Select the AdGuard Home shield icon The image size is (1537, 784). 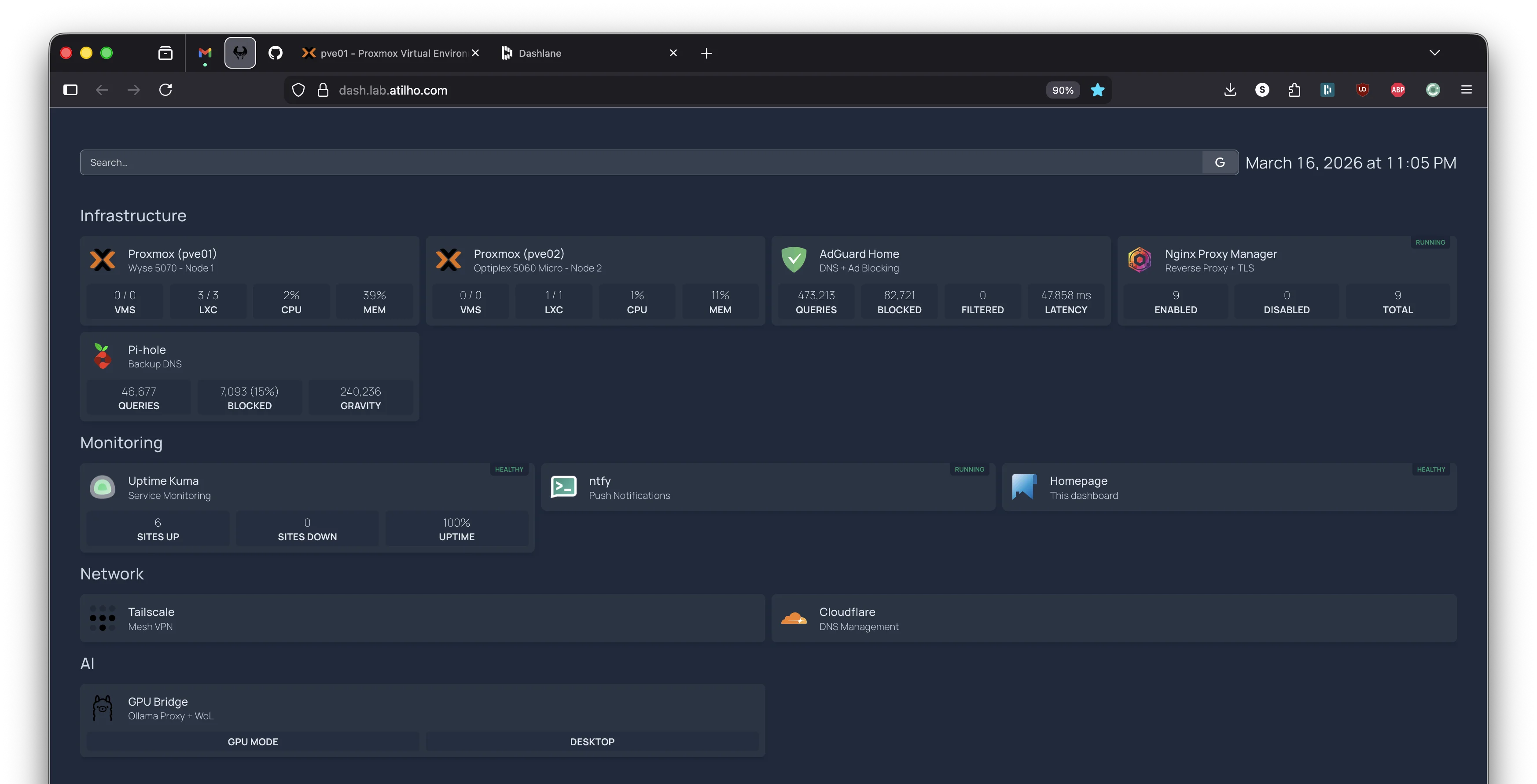(x=794, y=259)
